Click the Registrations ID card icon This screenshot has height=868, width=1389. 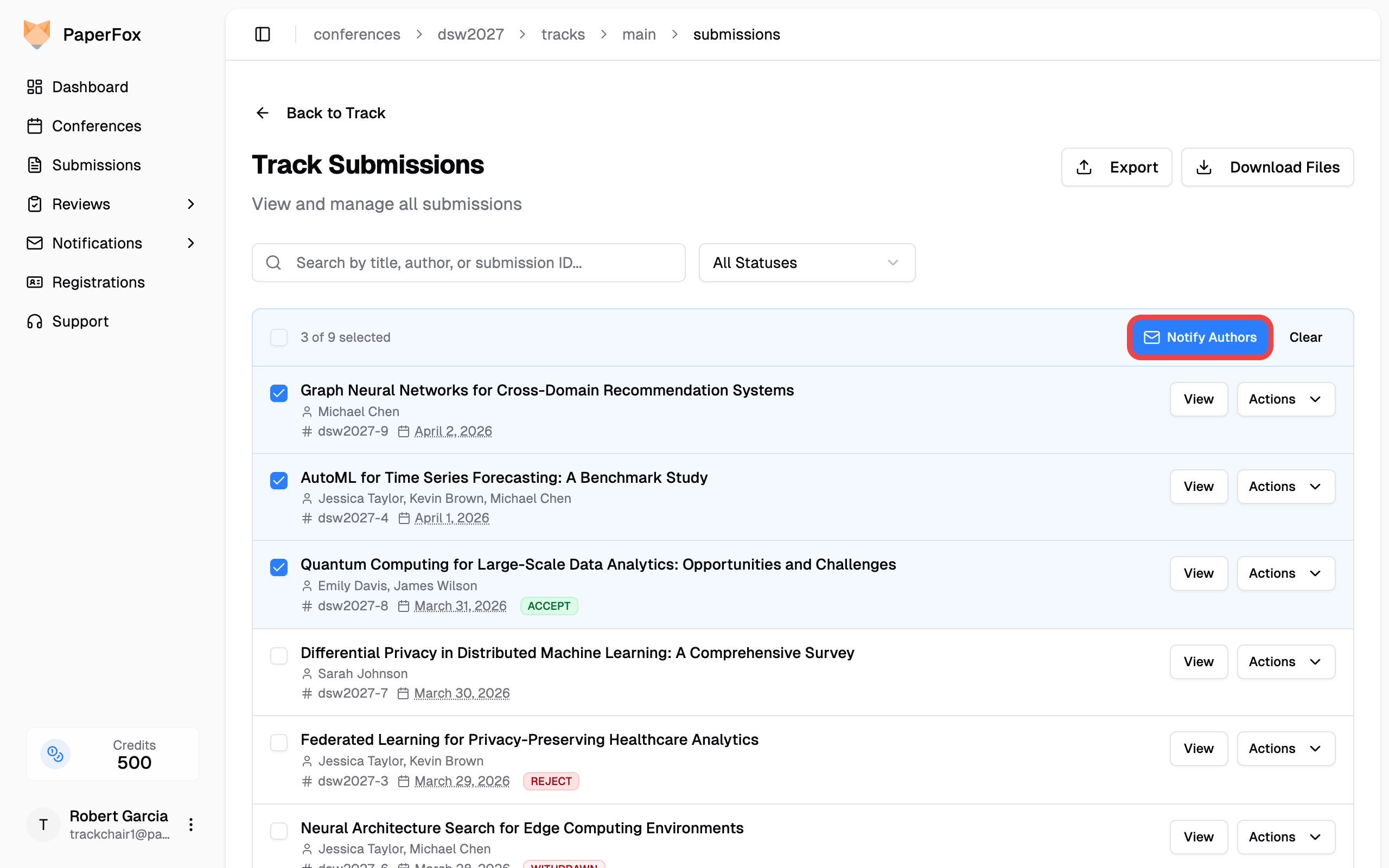[34, 282]
